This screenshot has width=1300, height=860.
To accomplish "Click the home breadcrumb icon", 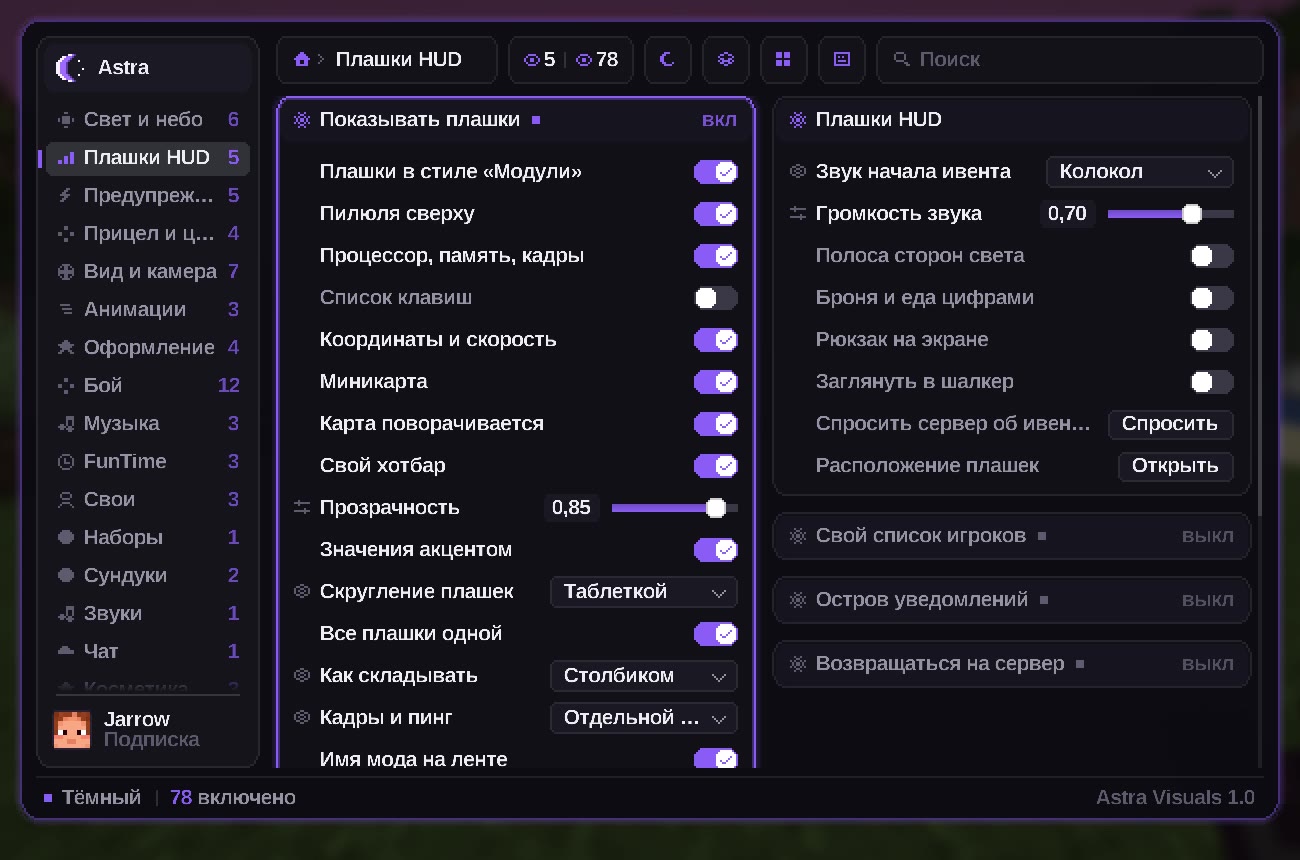I will pyautogui.click(x=302, y=60).
